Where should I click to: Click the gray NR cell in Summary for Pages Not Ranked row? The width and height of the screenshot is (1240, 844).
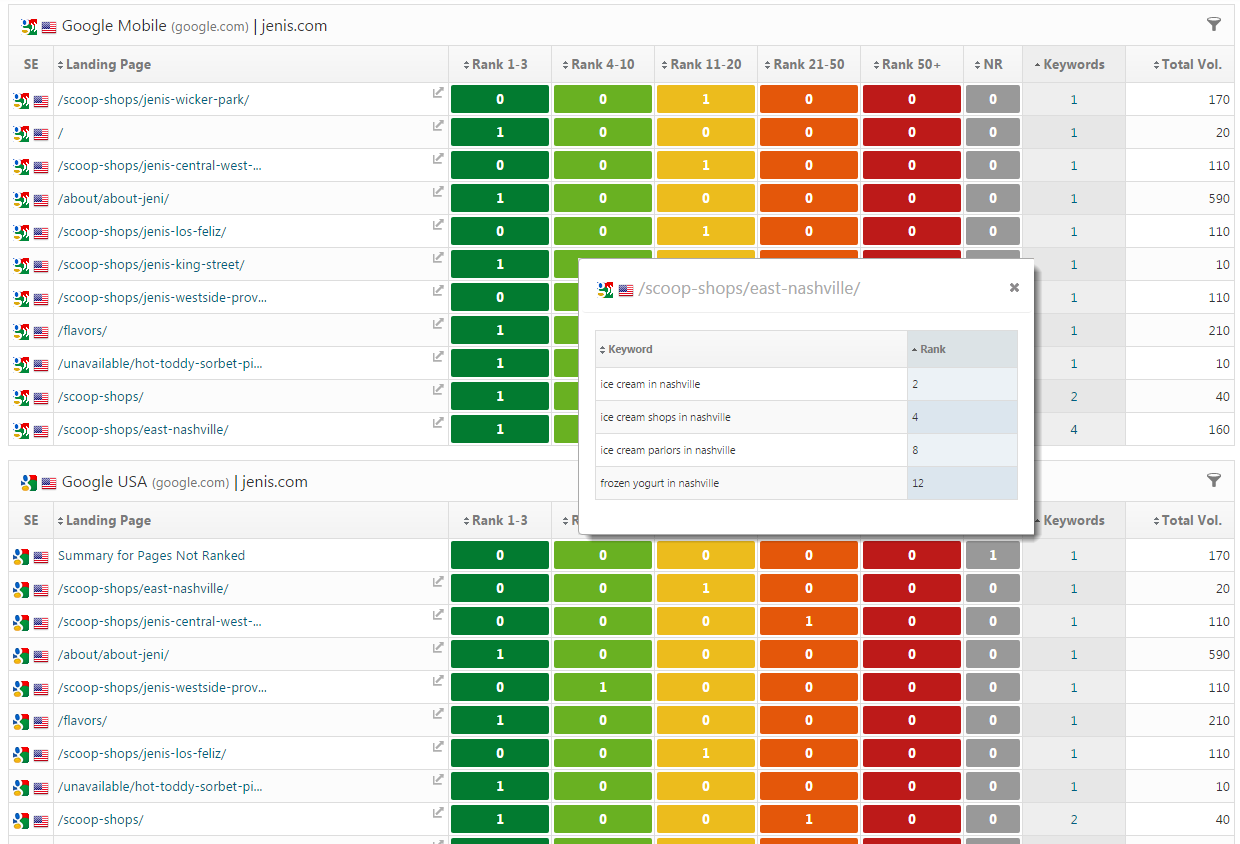tap(992, 555)
